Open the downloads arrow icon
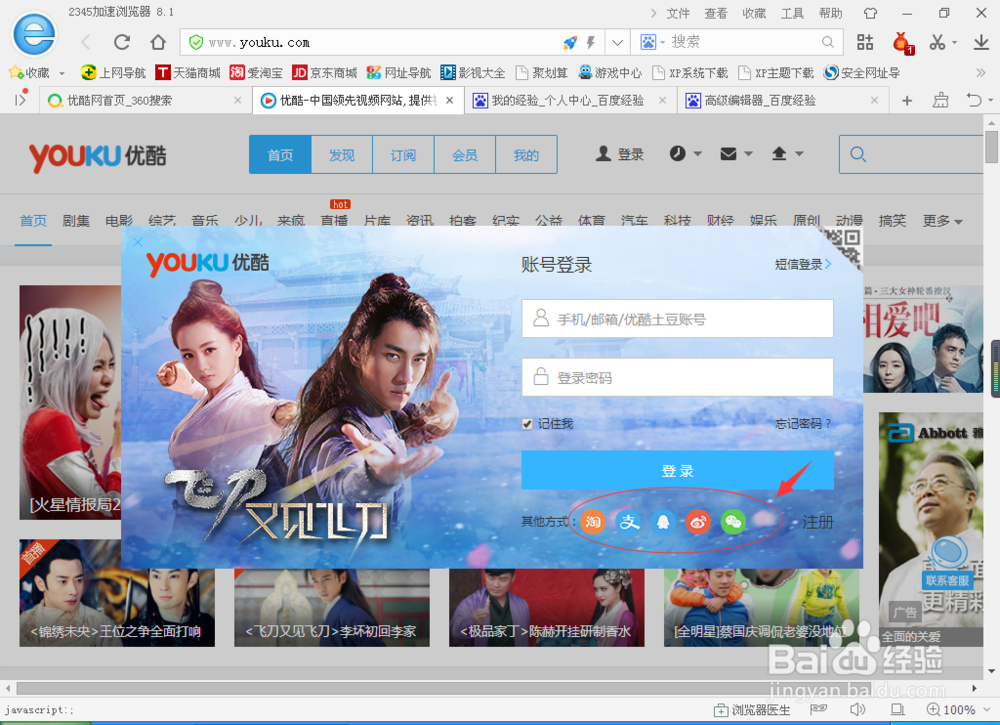The width and height of the screenshot is (1000, 725). (981, 42)
